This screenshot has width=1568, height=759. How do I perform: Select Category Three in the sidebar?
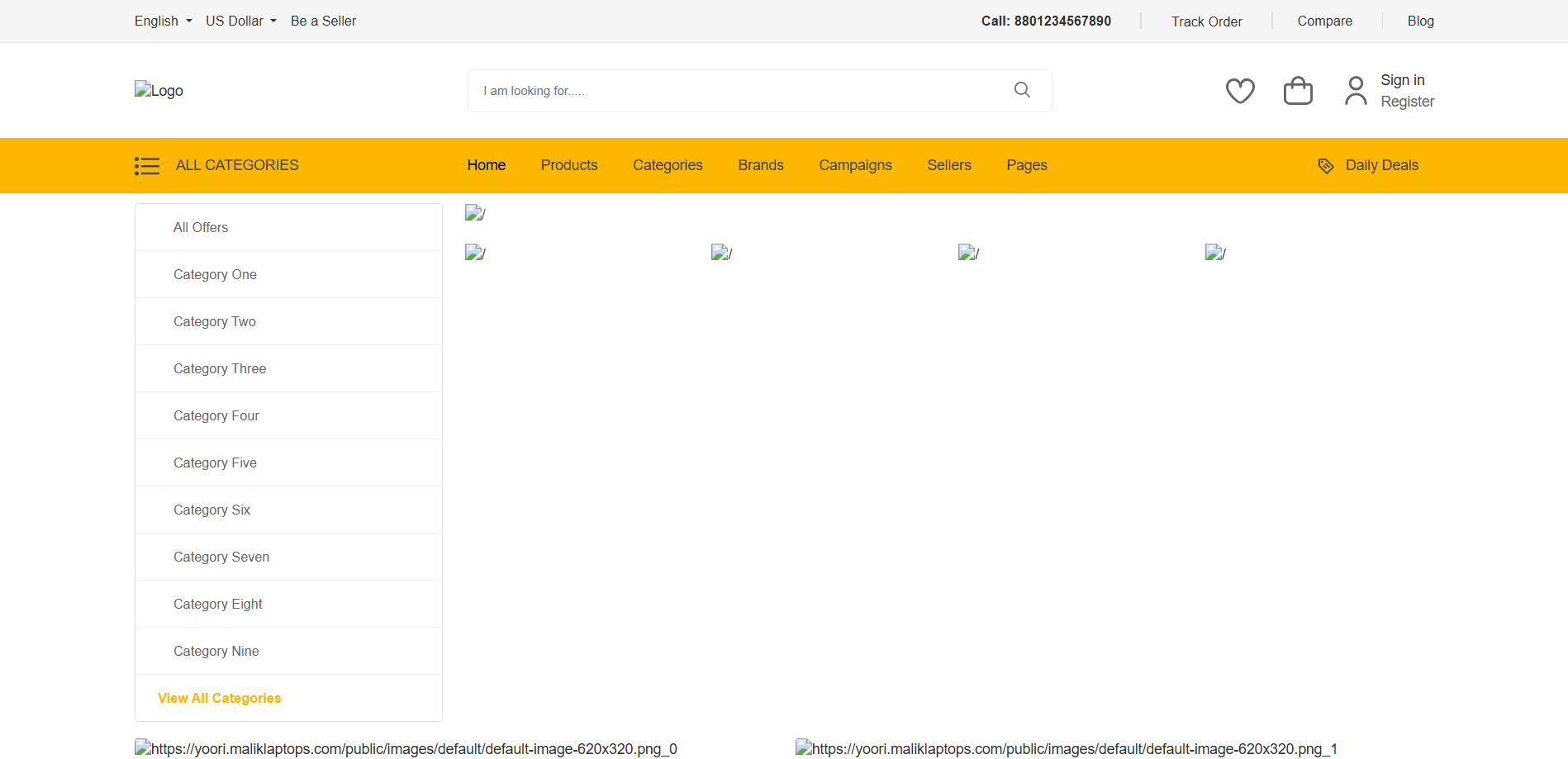220,368
